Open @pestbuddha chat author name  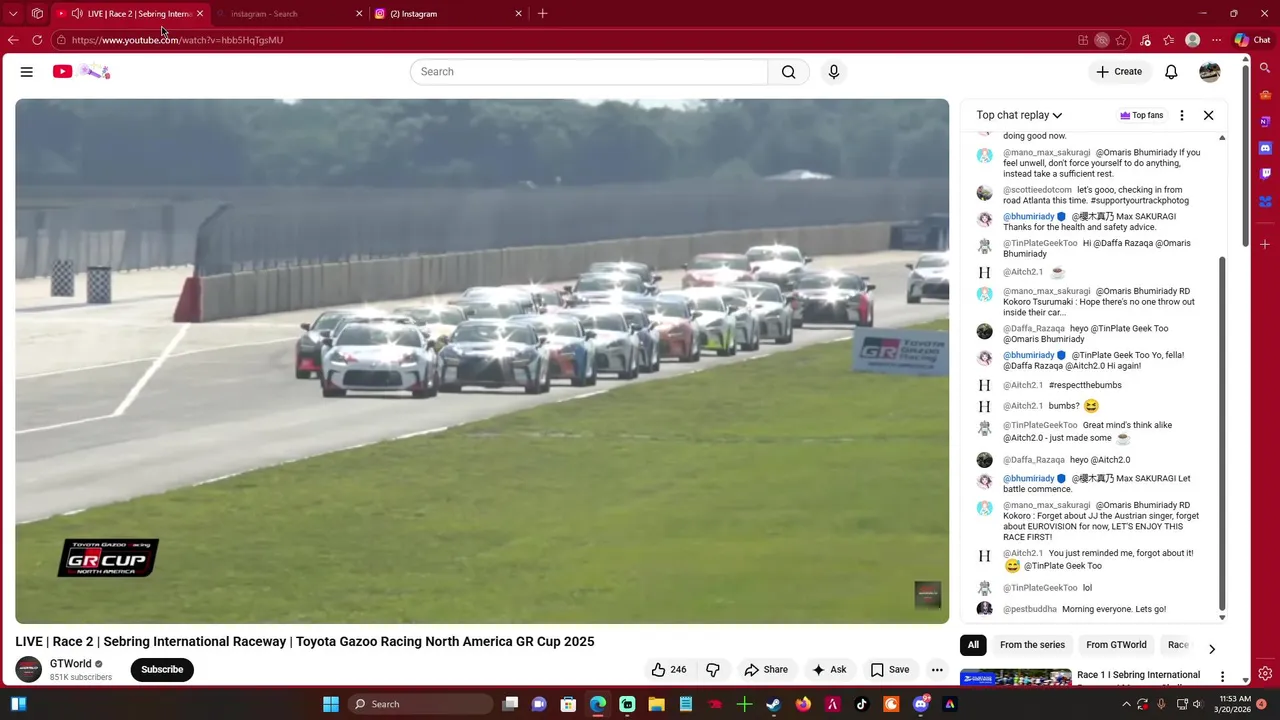[x=1030, y=609]
